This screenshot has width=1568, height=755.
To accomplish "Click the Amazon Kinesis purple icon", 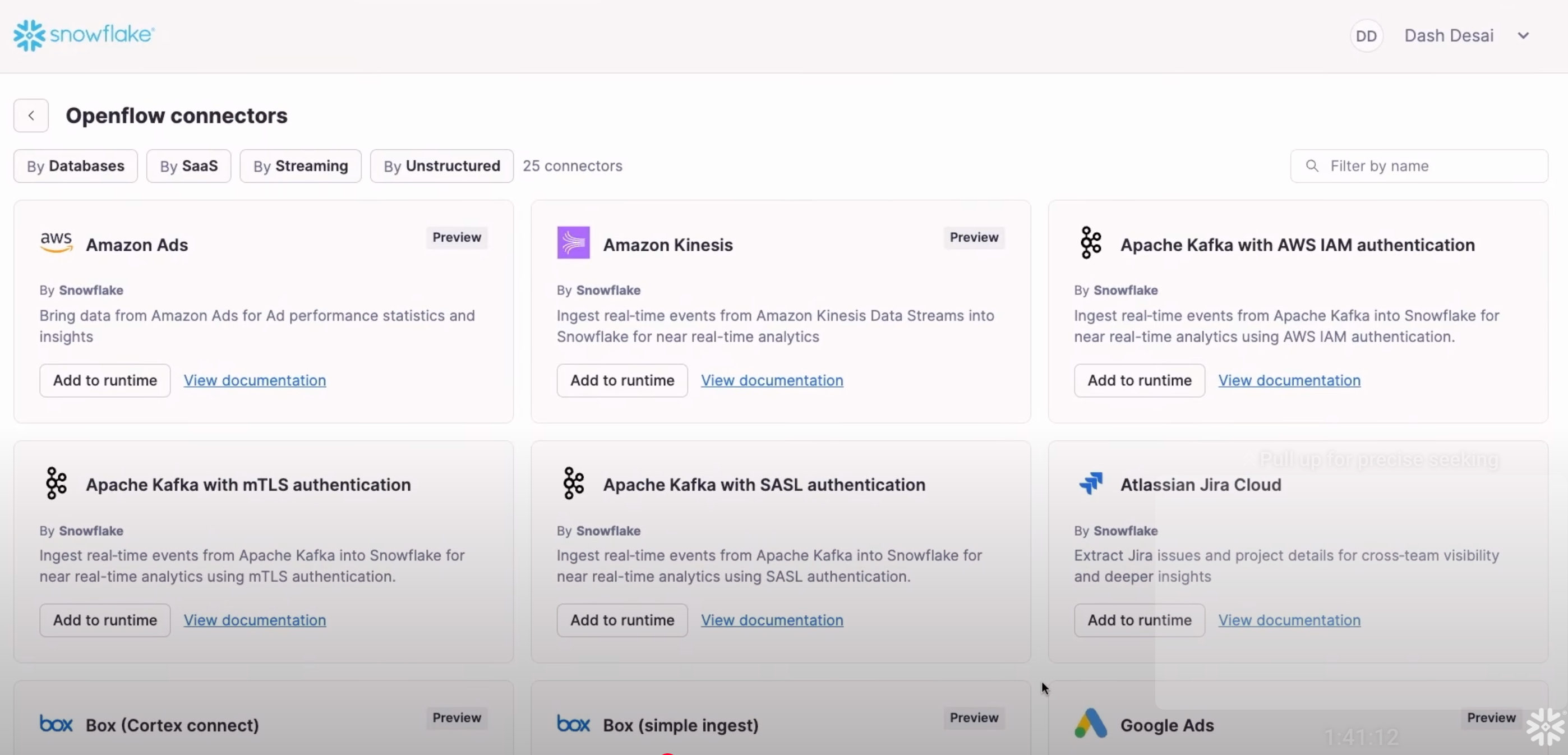I will pos(573,243).
